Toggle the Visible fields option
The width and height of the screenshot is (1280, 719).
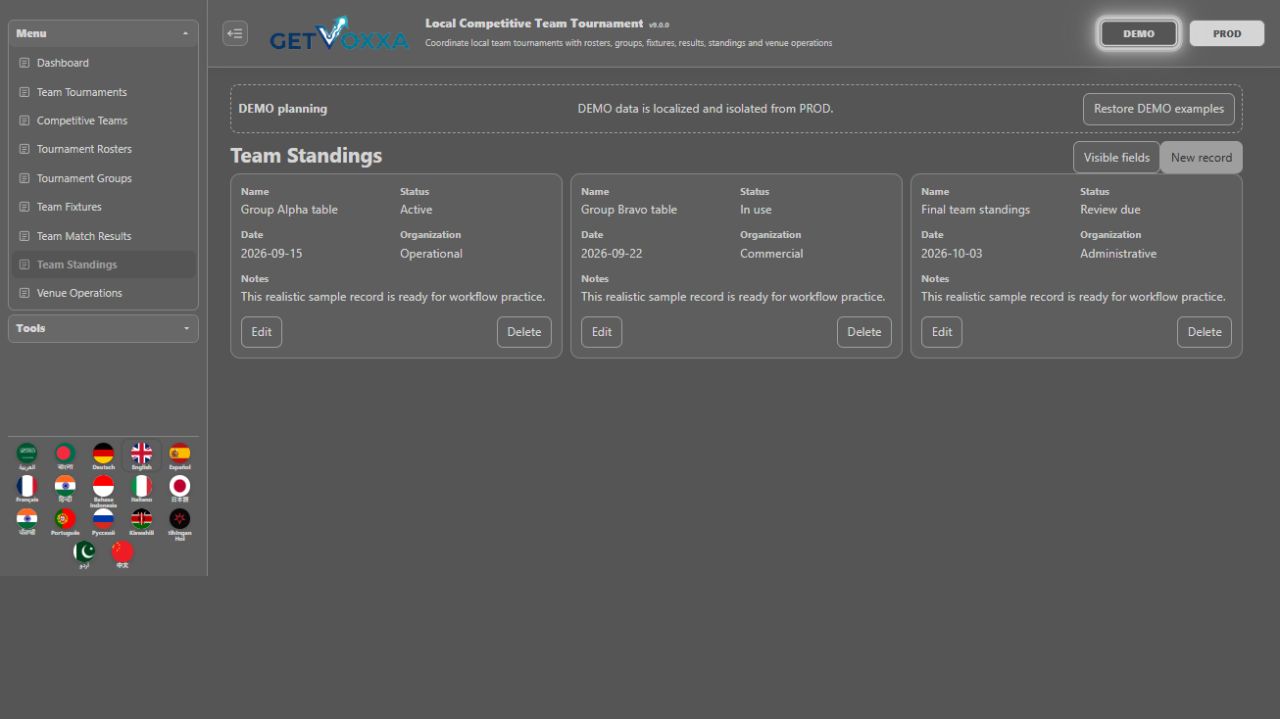tap(1117, 157)
